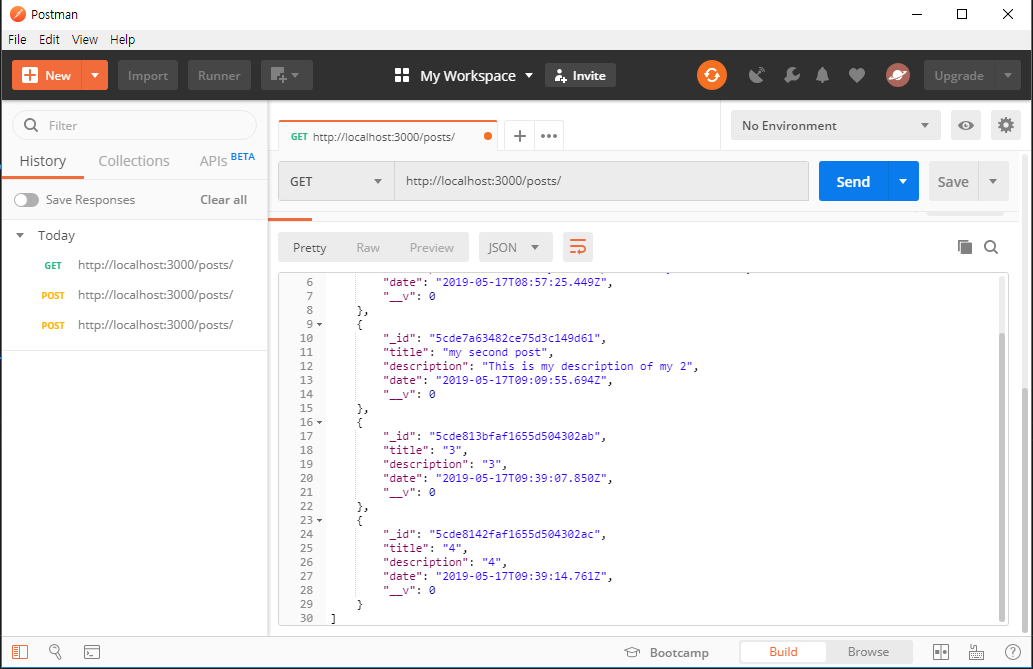The image size is (1033, 669).
Task: Copy response body to clipboard
Action: tap(964, 247)
